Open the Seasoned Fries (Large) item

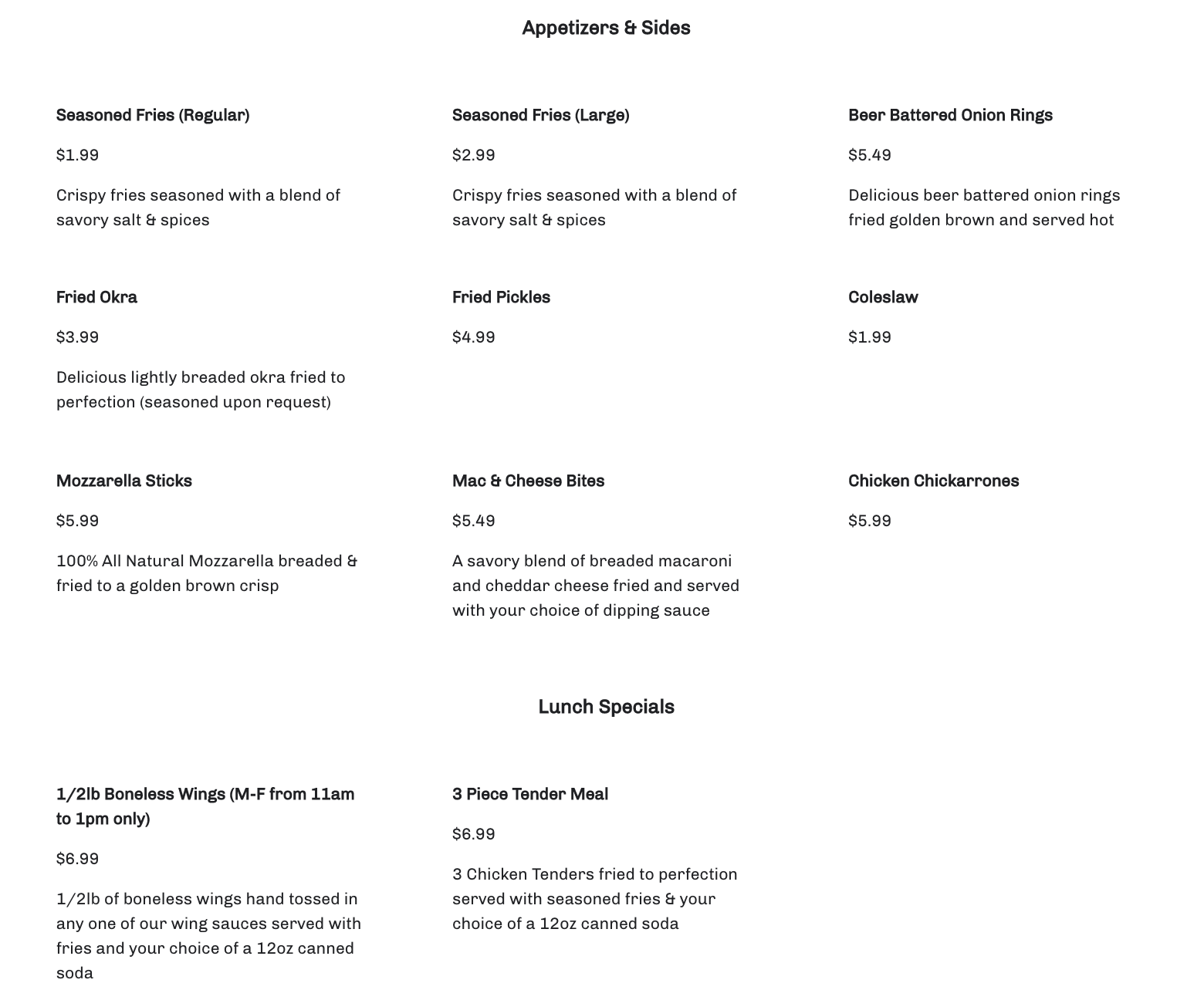coord(540,116)
